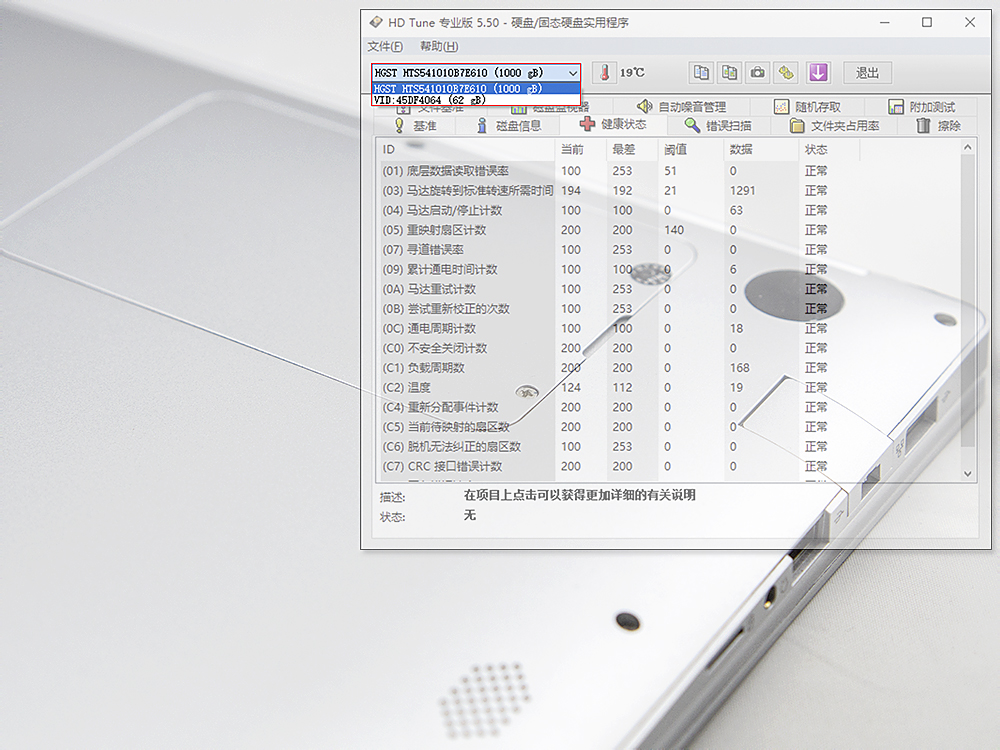Select row (0C) 通电周期计数
The height and width of the screenshot is (750, 1000).
coord(668,329)
